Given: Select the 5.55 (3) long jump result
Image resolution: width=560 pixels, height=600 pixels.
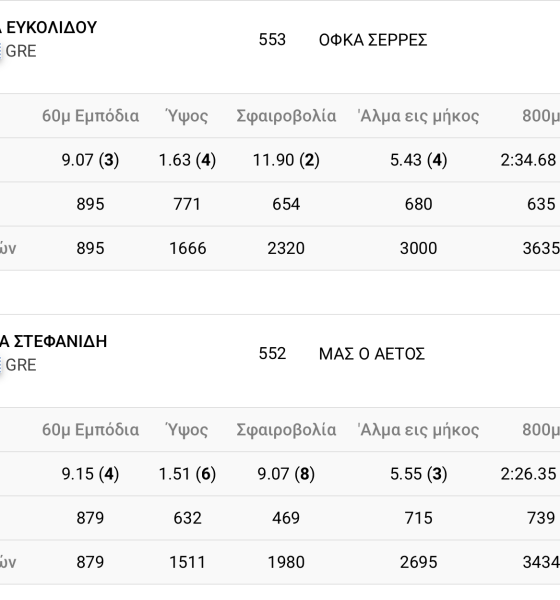Looking at the screenshot, I should 418,474.
